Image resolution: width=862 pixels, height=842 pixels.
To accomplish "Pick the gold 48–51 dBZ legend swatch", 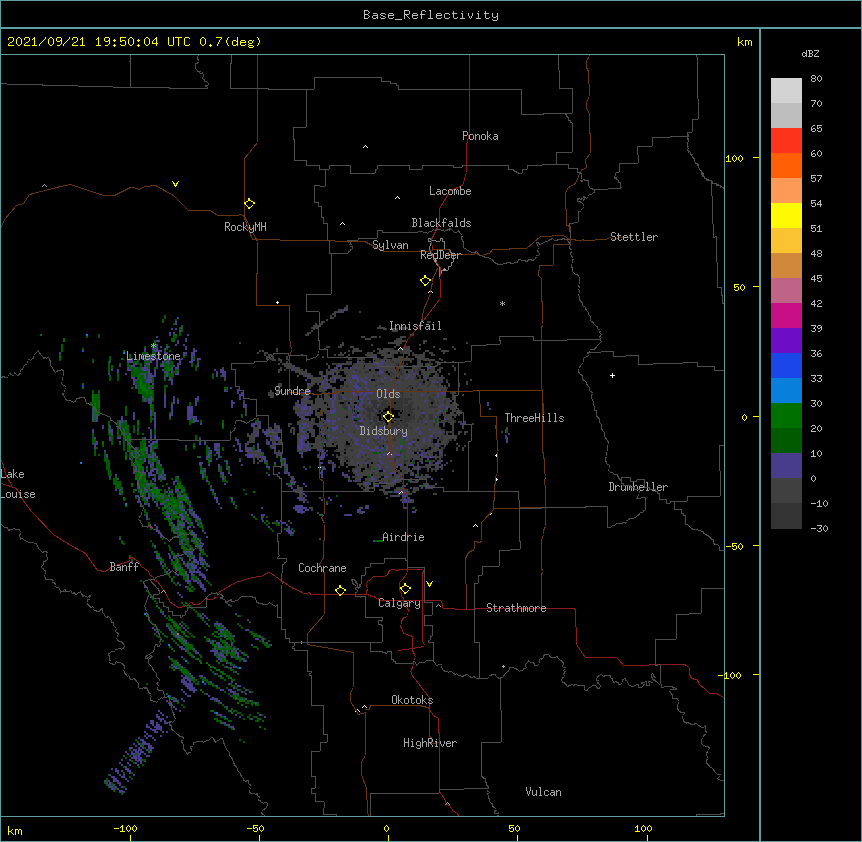I will tap(786, 241).
